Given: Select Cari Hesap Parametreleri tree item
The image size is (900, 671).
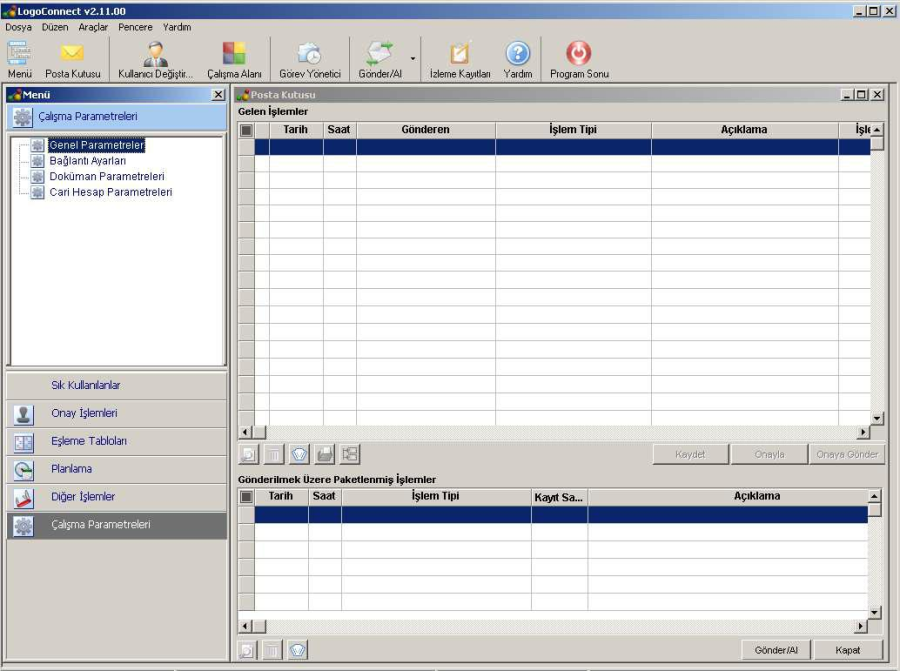Looking at the screenshot, I should click(111, 192).
